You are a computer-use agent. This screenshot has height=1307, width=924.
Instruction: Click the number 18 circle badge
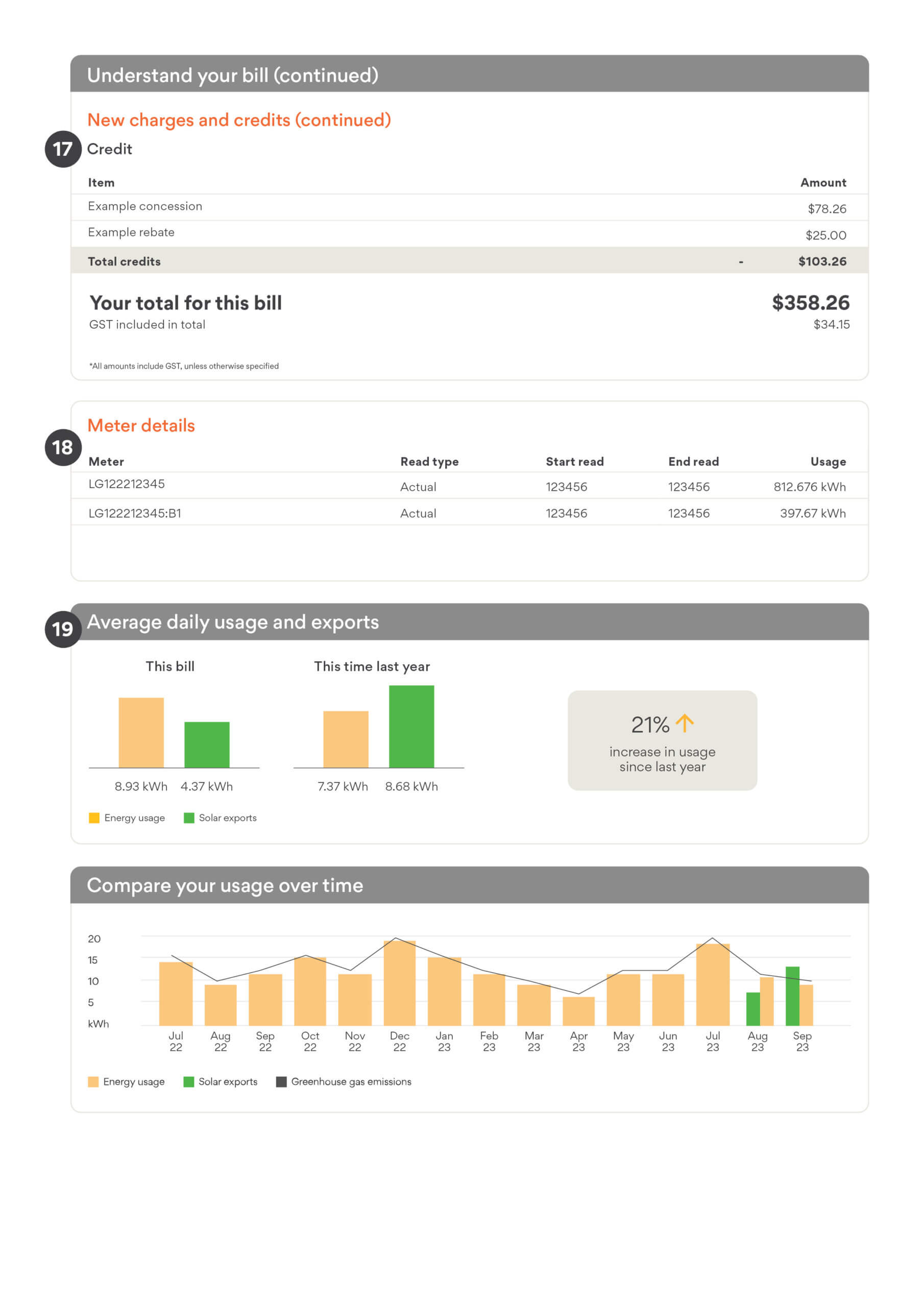[x=63, y=447]
